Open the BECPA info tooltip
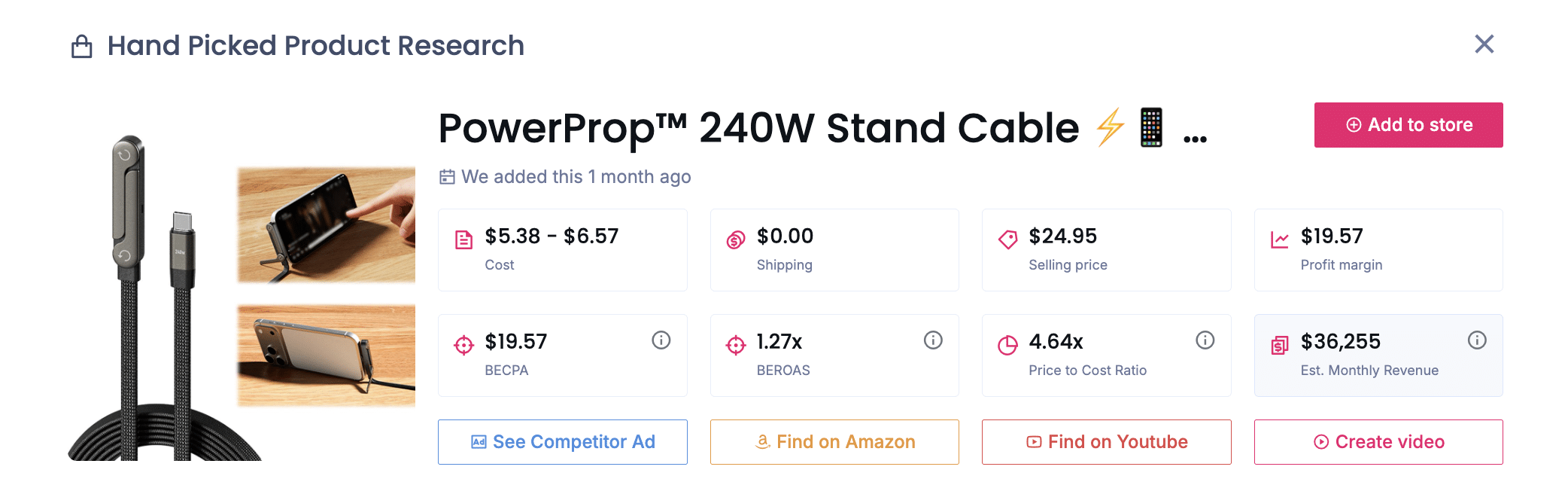Image resolution: width=1568 pixels, height=485 pixels. tap(661, 340)
